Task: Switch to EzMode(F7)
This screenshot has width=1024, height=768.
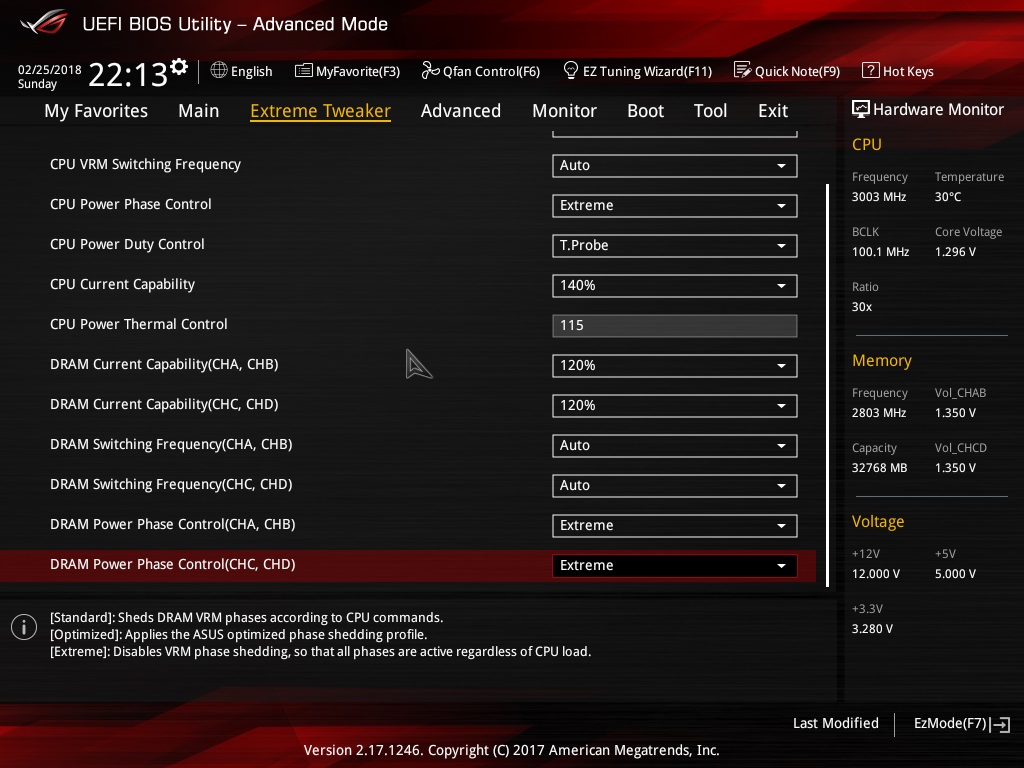Action: [x=950, y=724]
